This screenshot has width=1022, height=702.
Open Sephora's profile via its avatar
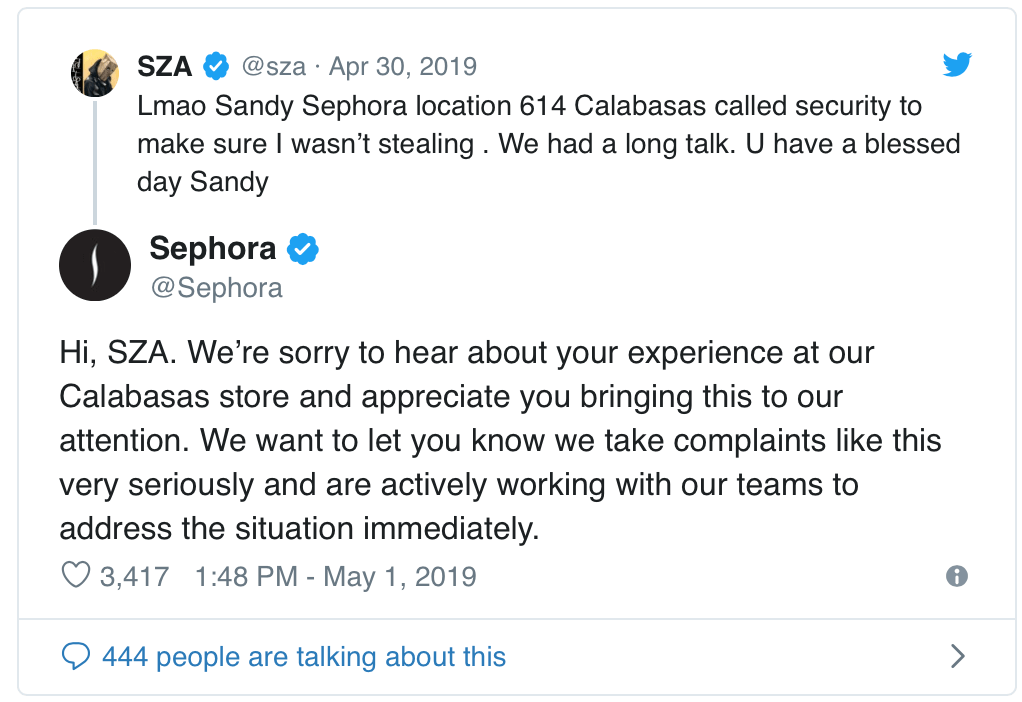95,265
